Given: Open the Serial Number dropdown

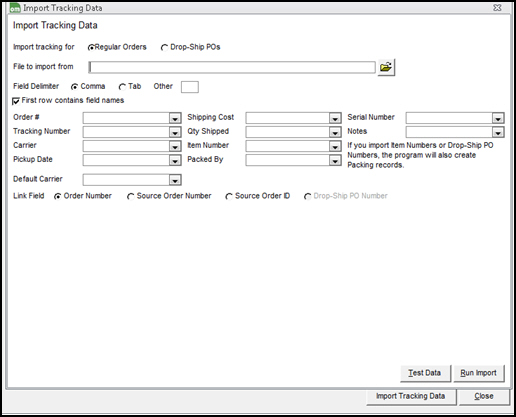Looking at the screenshot, I should point(498,118).
